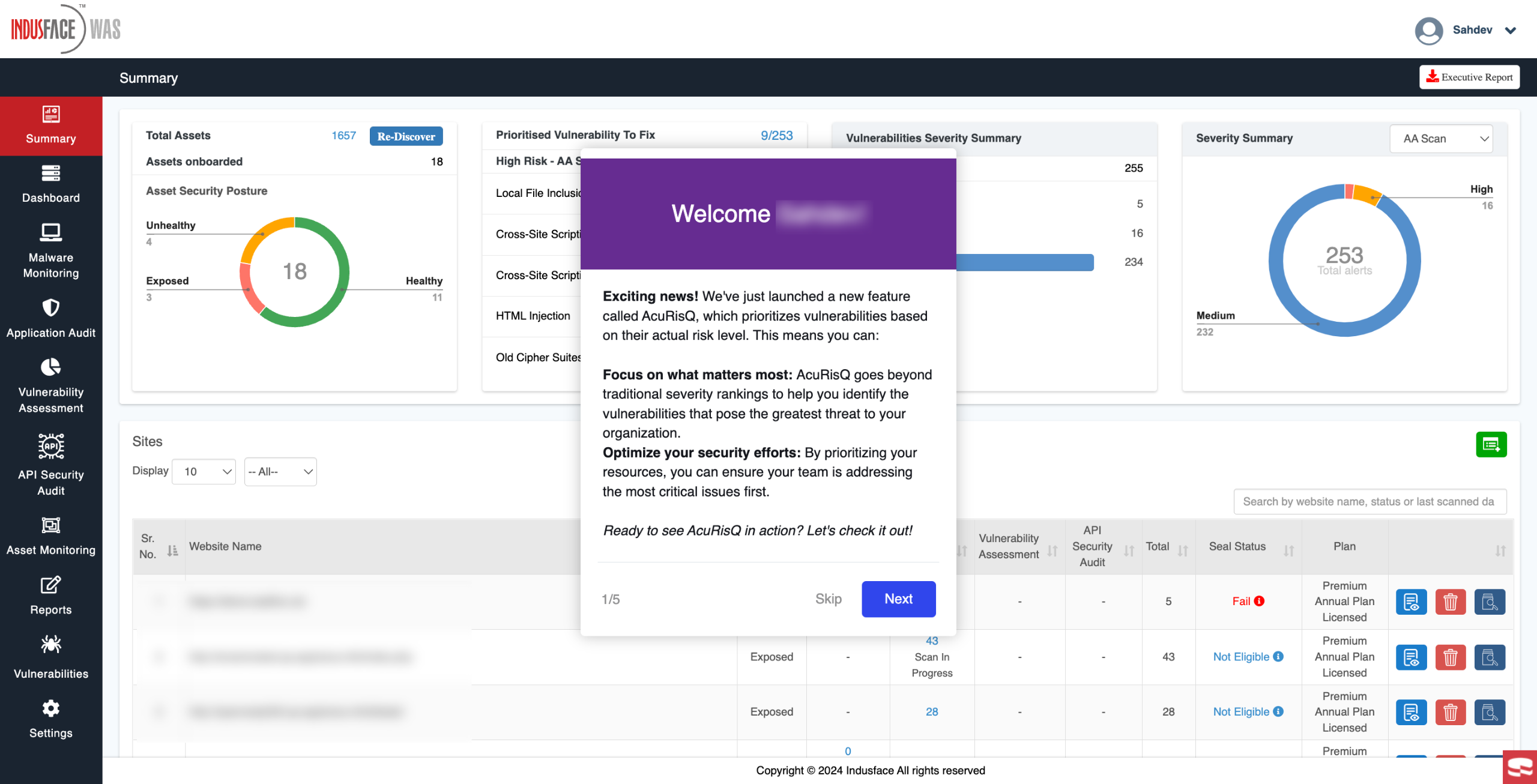
Task: Skip the welcome tour
Action: (828, 599)
